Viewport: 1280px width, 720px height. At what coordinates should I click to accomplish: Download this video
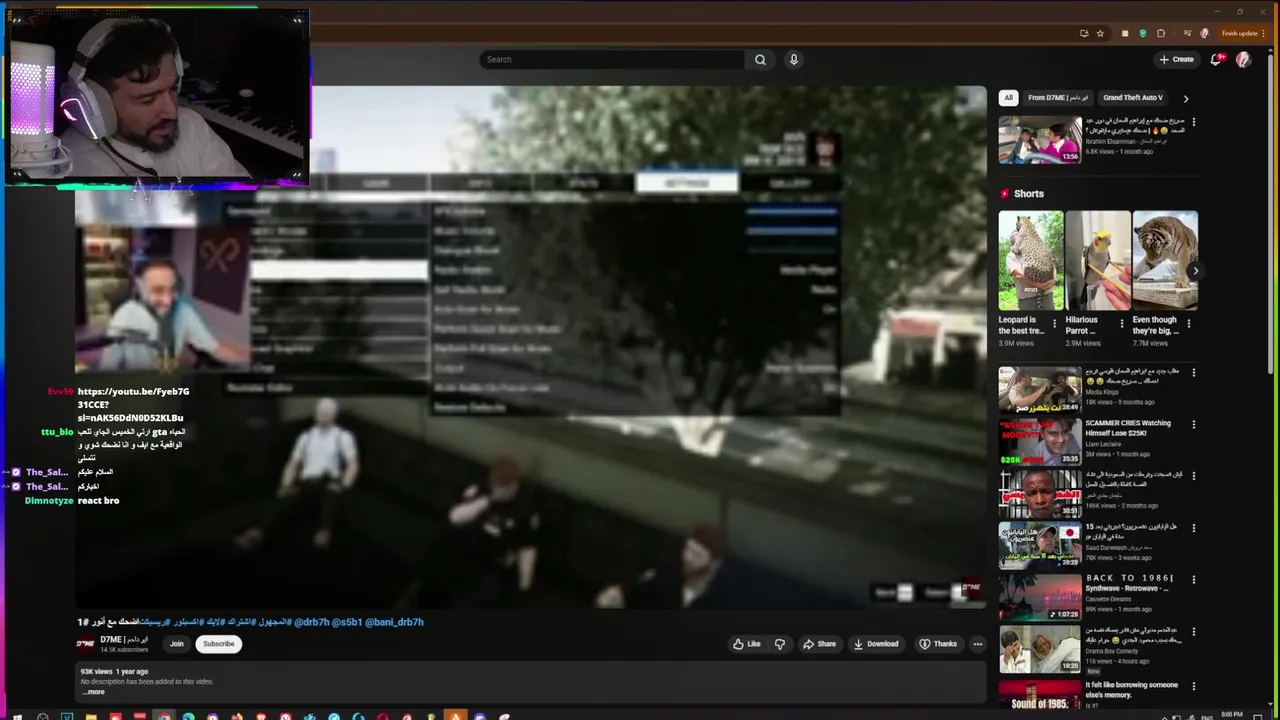(876, 644)
